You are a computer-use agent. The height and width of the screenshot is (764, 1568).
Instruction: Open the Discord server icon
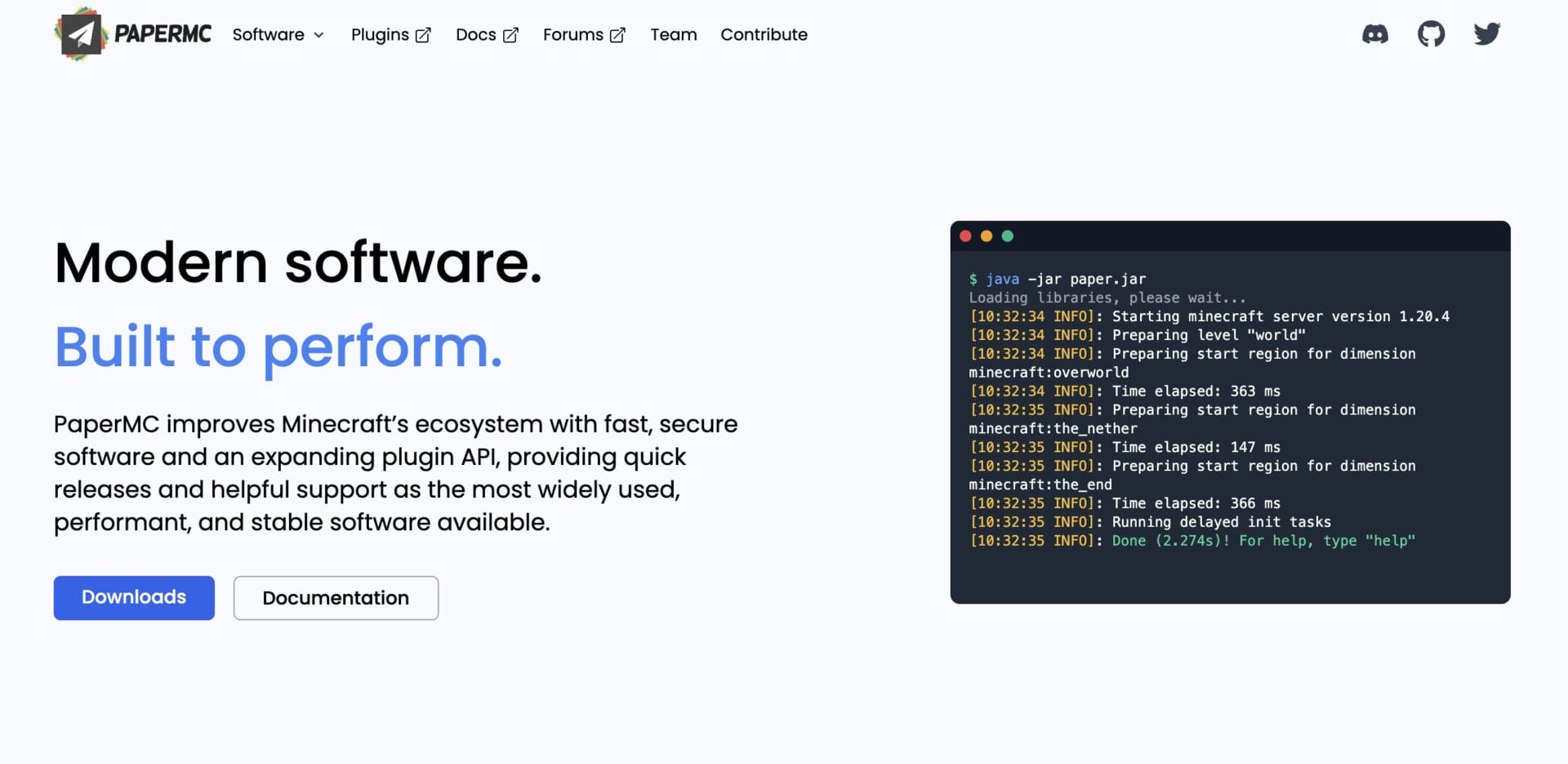[x=1375, y=34]
